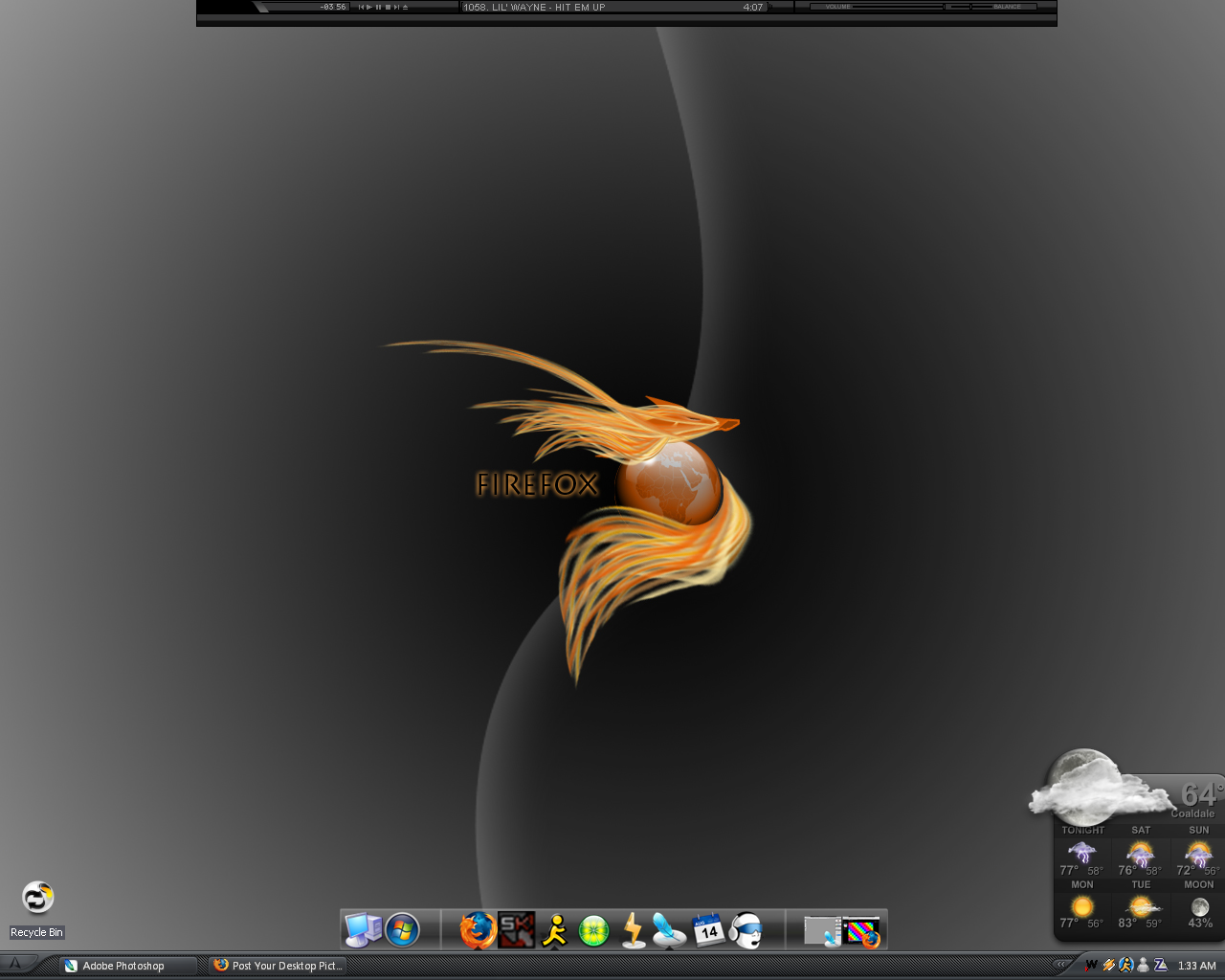Click the Windows orb icon in dock
The height and width of the screenshot is (980, 1225).
pos(402,929)
